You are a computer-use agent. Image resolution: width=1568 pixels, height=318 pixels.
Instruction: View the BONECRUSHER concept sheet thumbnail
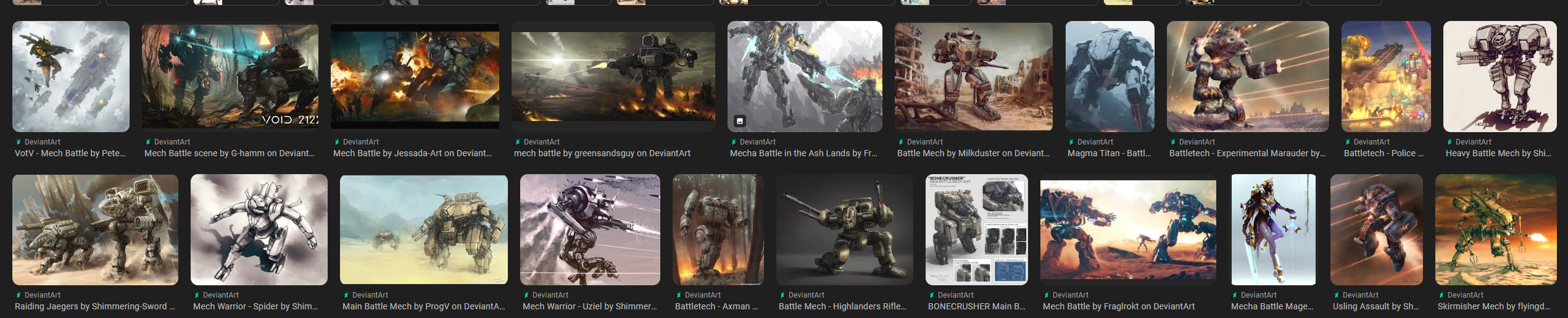tap(977, 230)
